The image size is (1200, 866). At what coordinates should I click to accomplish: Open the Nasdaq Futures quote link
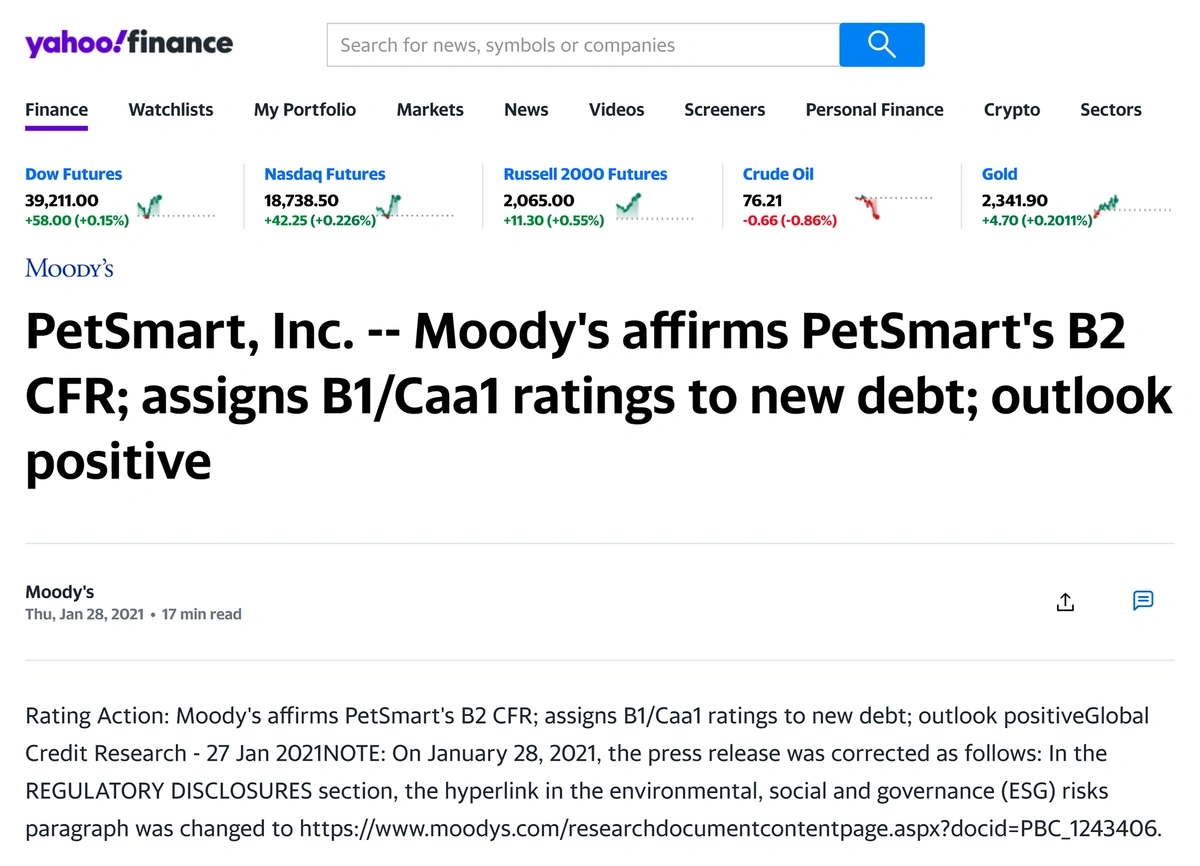[325, 174]
